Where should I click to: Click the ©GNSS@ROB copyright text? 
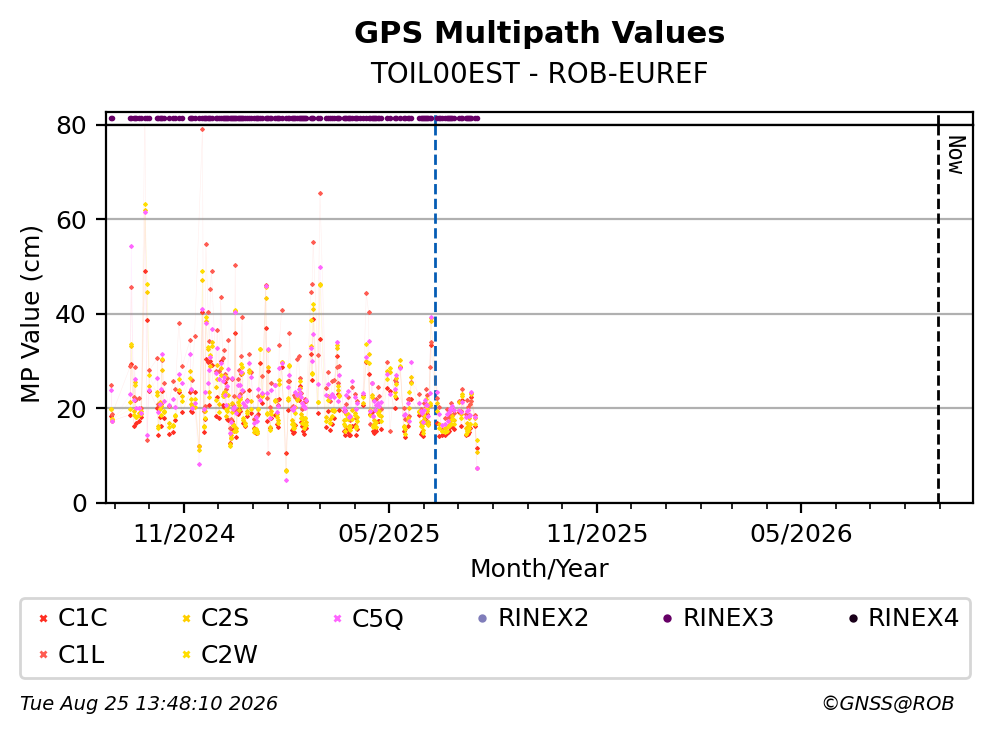(888, 704)
